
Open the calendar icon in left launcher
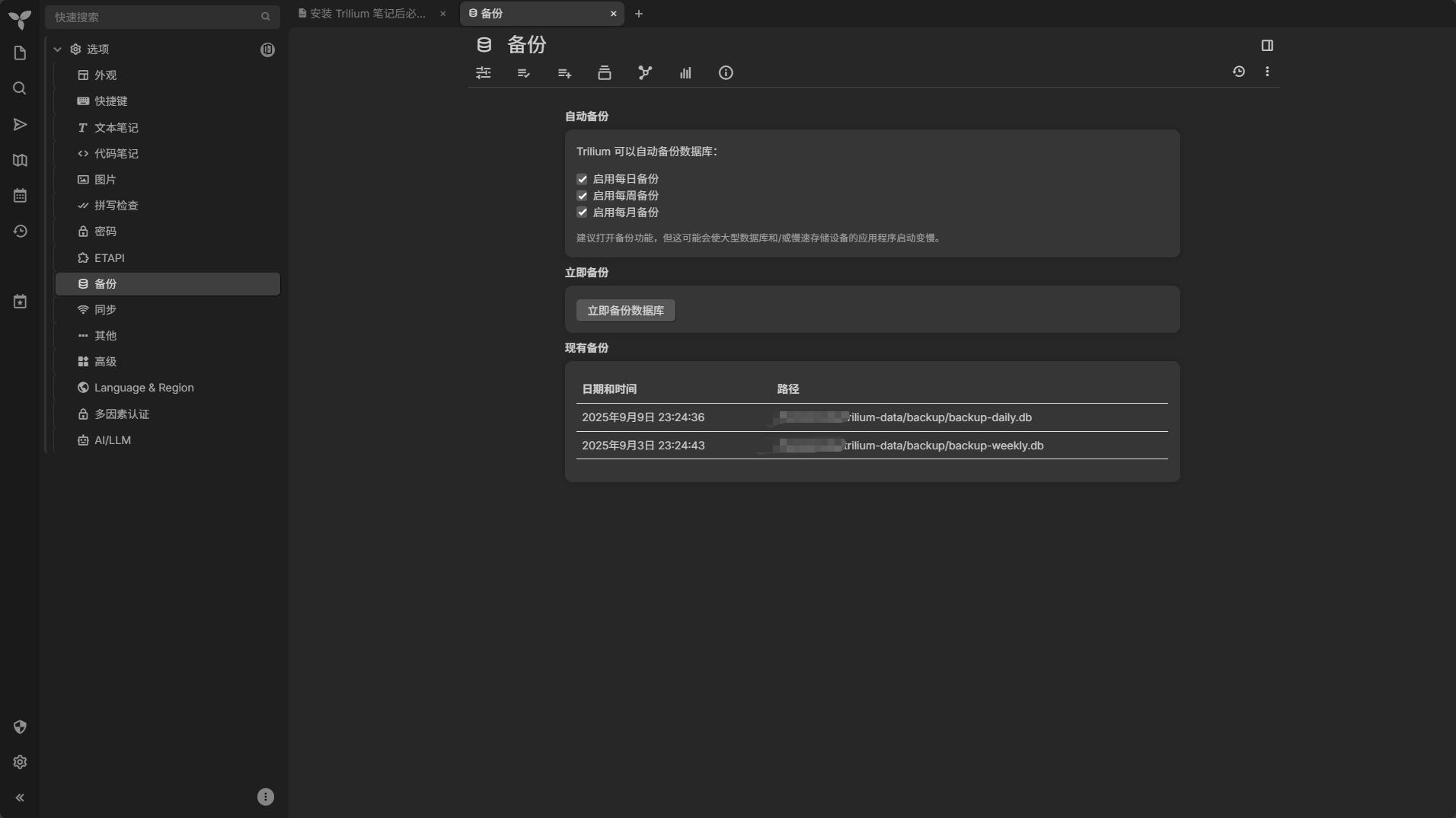(x=20, y=196)
